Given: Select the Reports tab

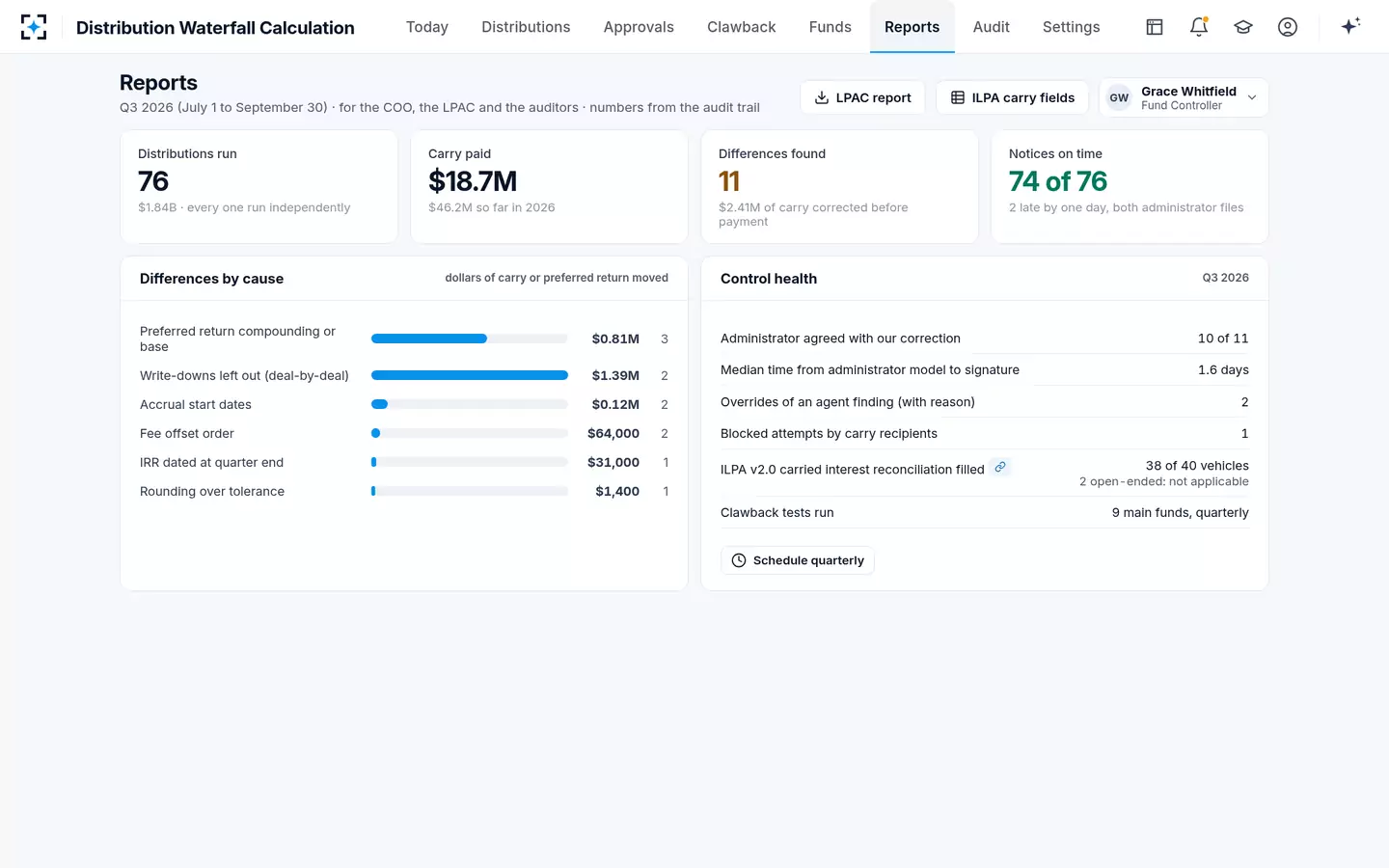Looking at the screenshot, I should [x=912, y=27].
